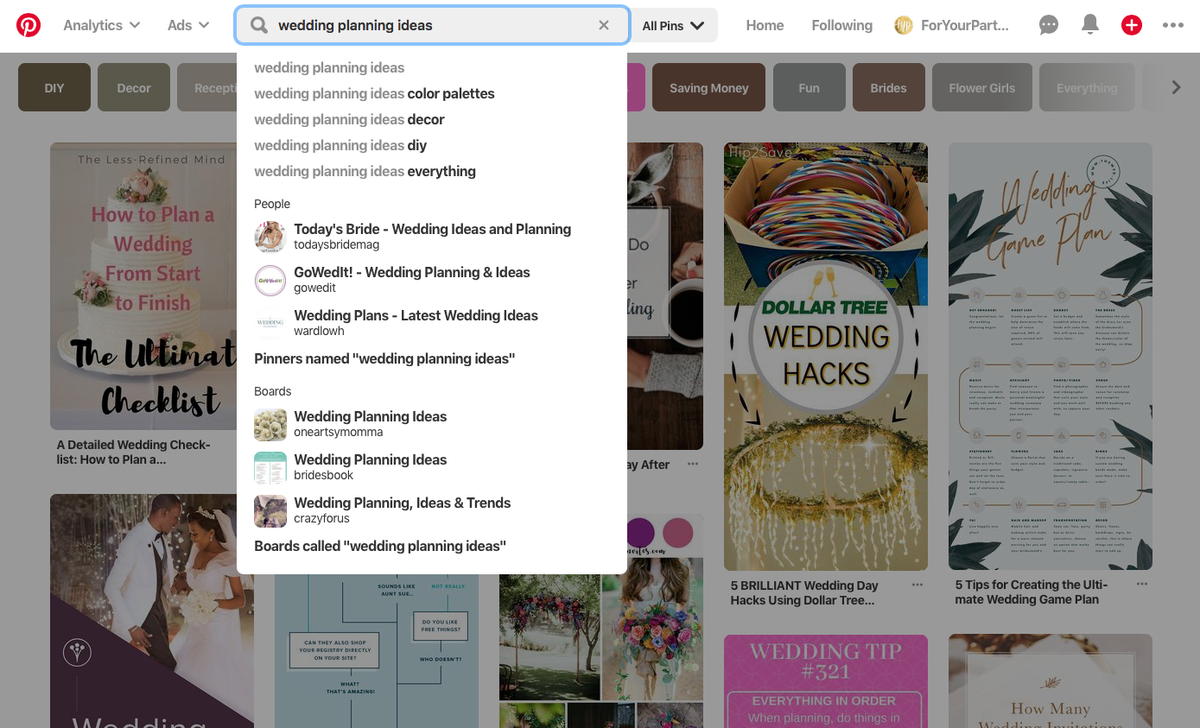
Task: Click the red plus create icon
Action: point(1131,25)
